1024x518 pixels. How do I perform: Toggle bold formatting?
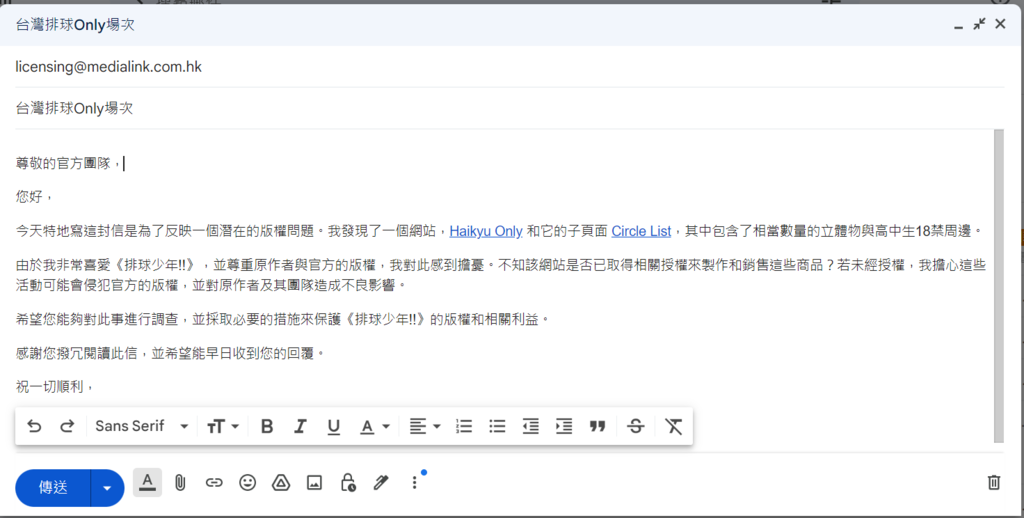pyautogui.click(x=266, y=427)
